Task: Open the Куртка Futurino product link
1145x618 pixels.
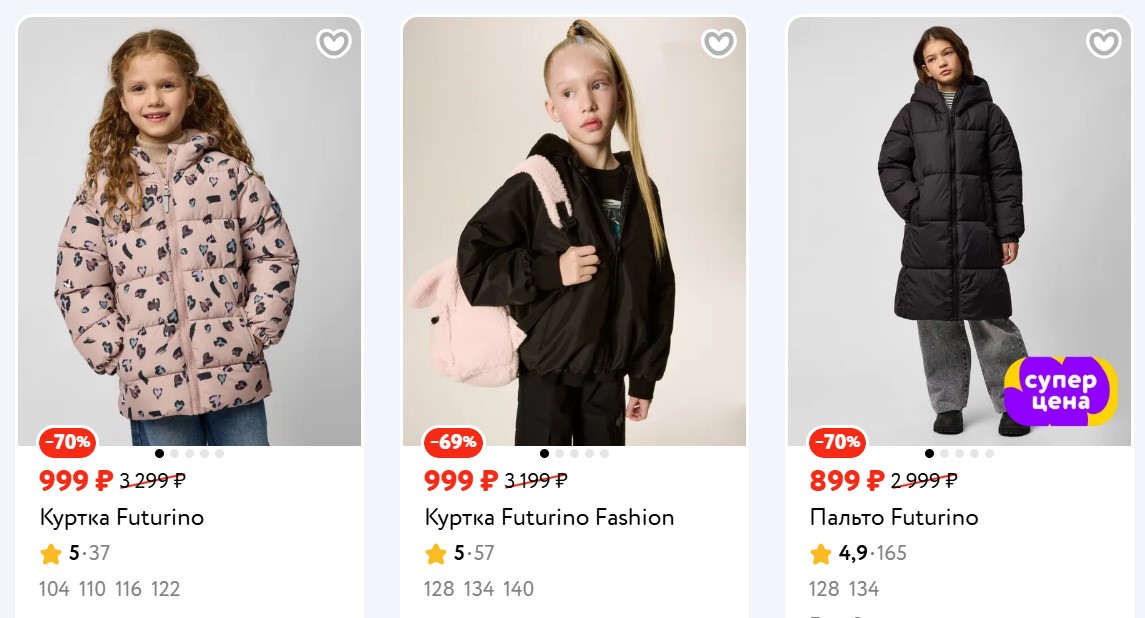Action: tap(122, 517)
